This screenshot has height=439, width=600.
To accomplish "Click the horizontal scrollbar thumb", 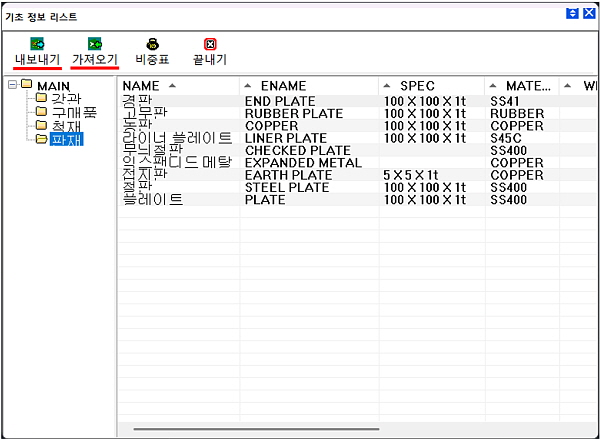I will coord(256,429).
